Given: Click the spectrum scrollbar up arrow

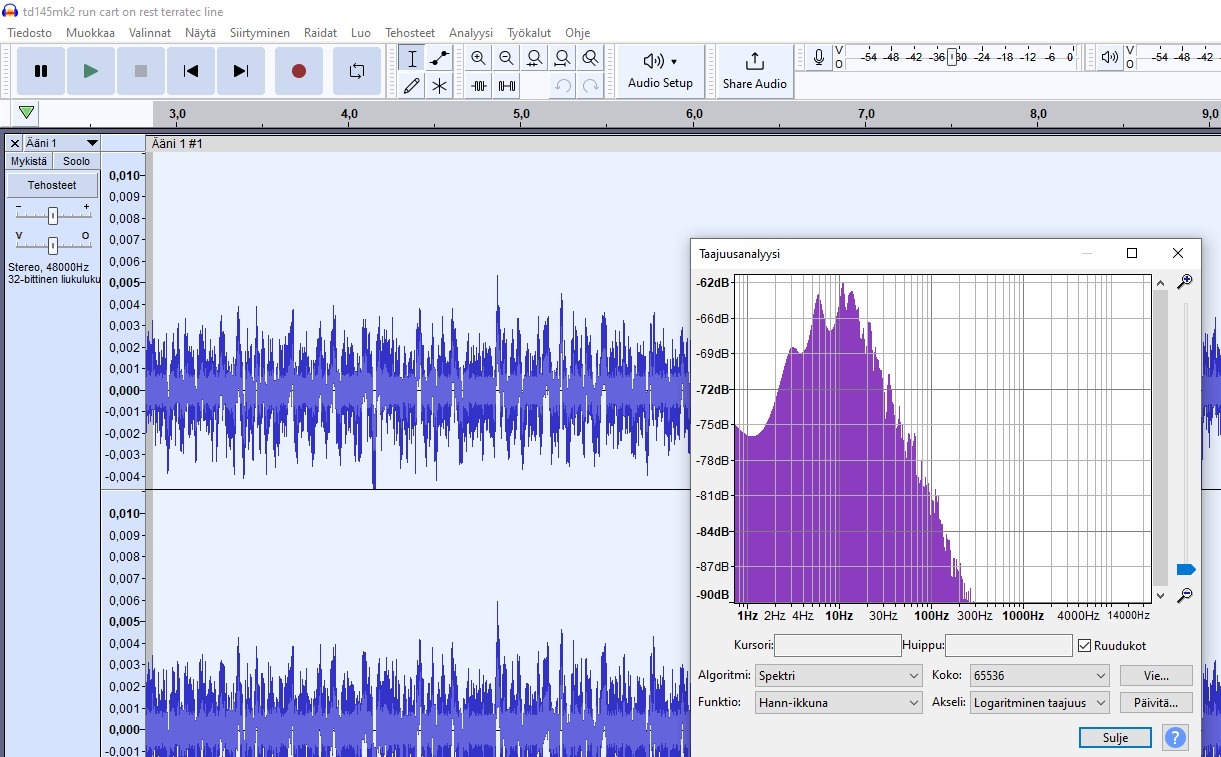Looking at the screenshot, I should pyautogui.click(x=1161, y=283).
